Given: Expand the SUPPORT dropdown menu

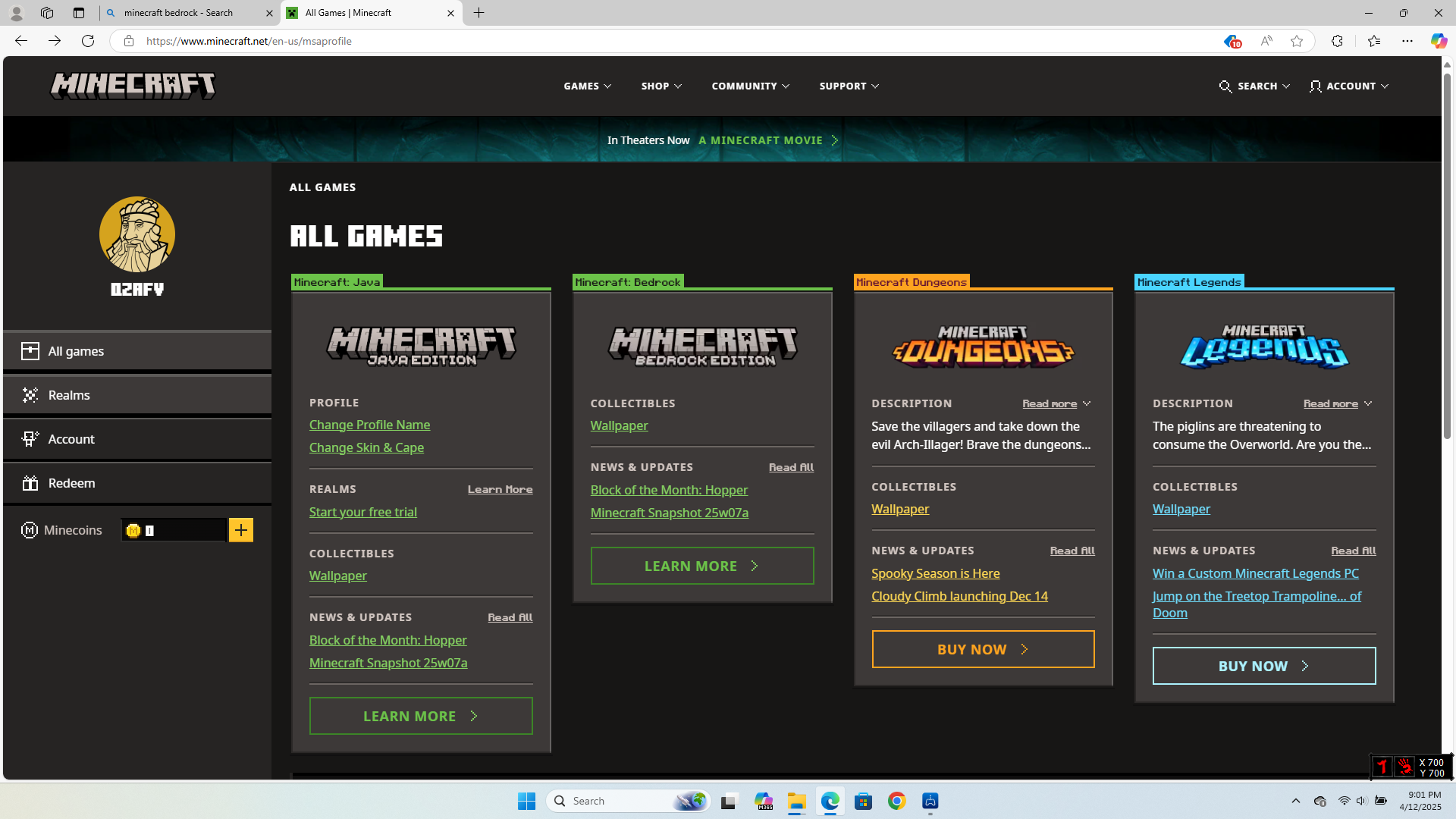Looking at the screenshot, I should [849, 86].
